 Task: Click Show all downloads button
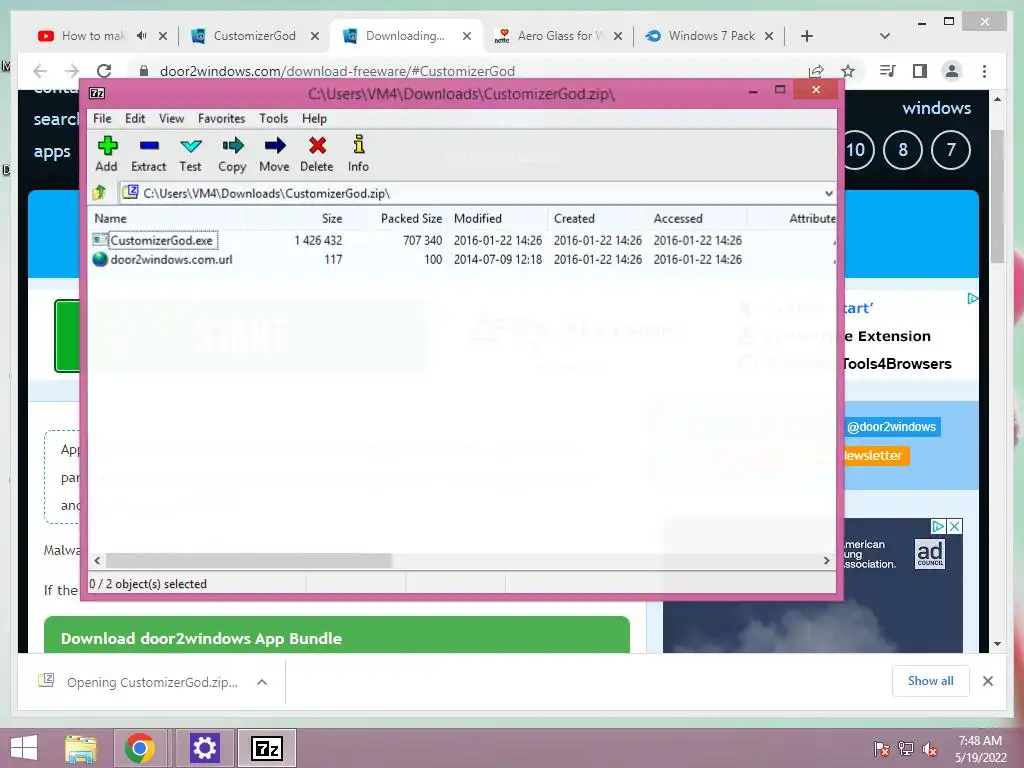[x=931, y=680]
